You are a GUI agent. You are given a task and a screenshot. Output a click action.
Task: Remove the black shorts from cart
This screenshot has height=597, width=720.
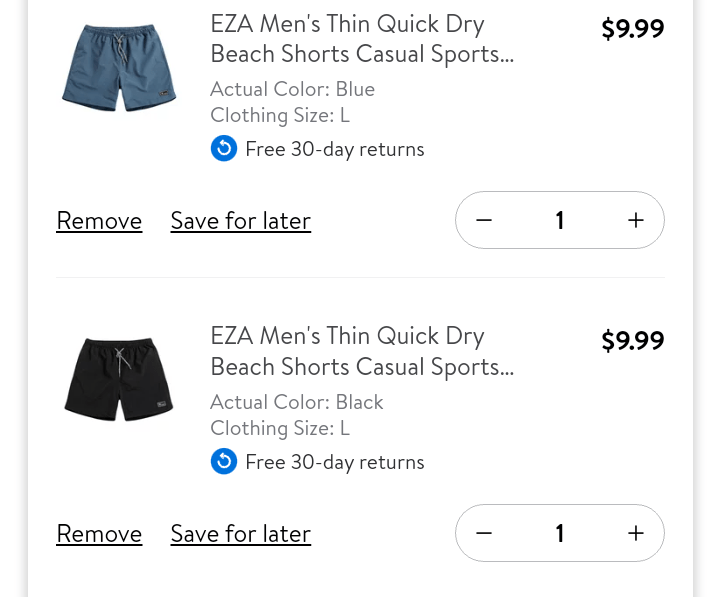99,534
